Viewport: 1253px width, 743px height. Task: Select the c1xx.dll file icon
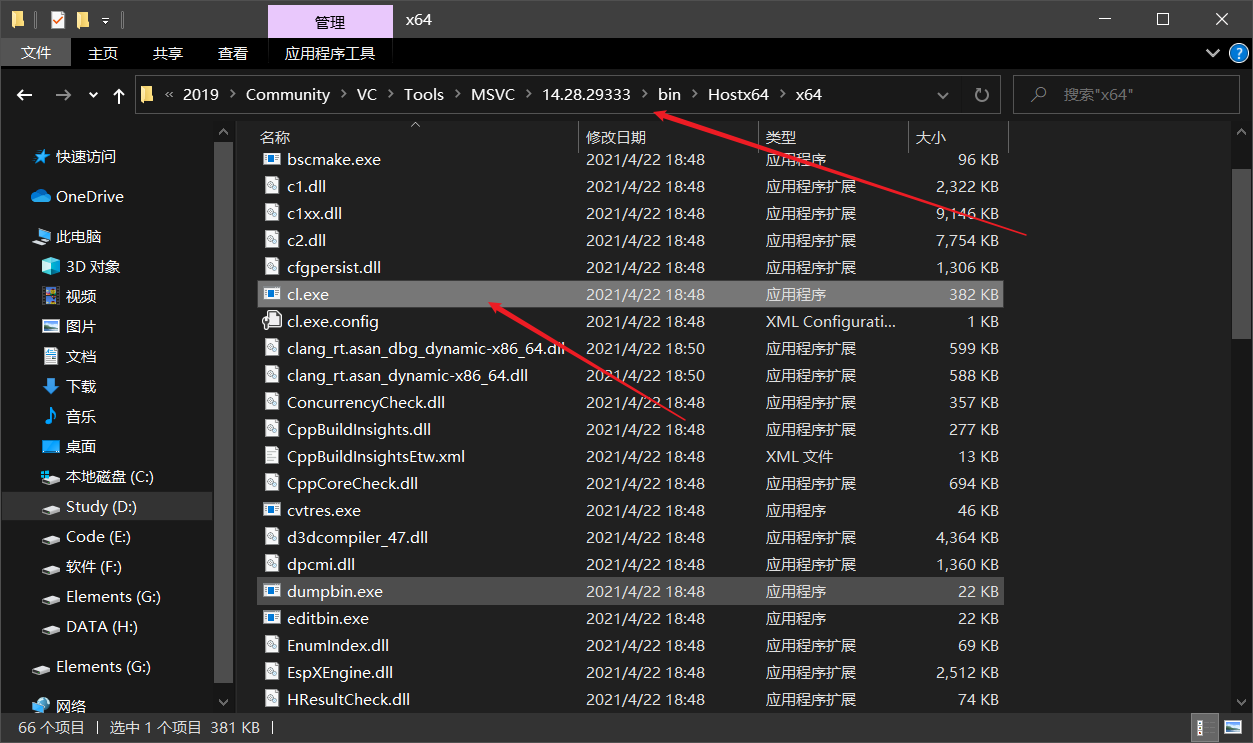click(271, 213)
